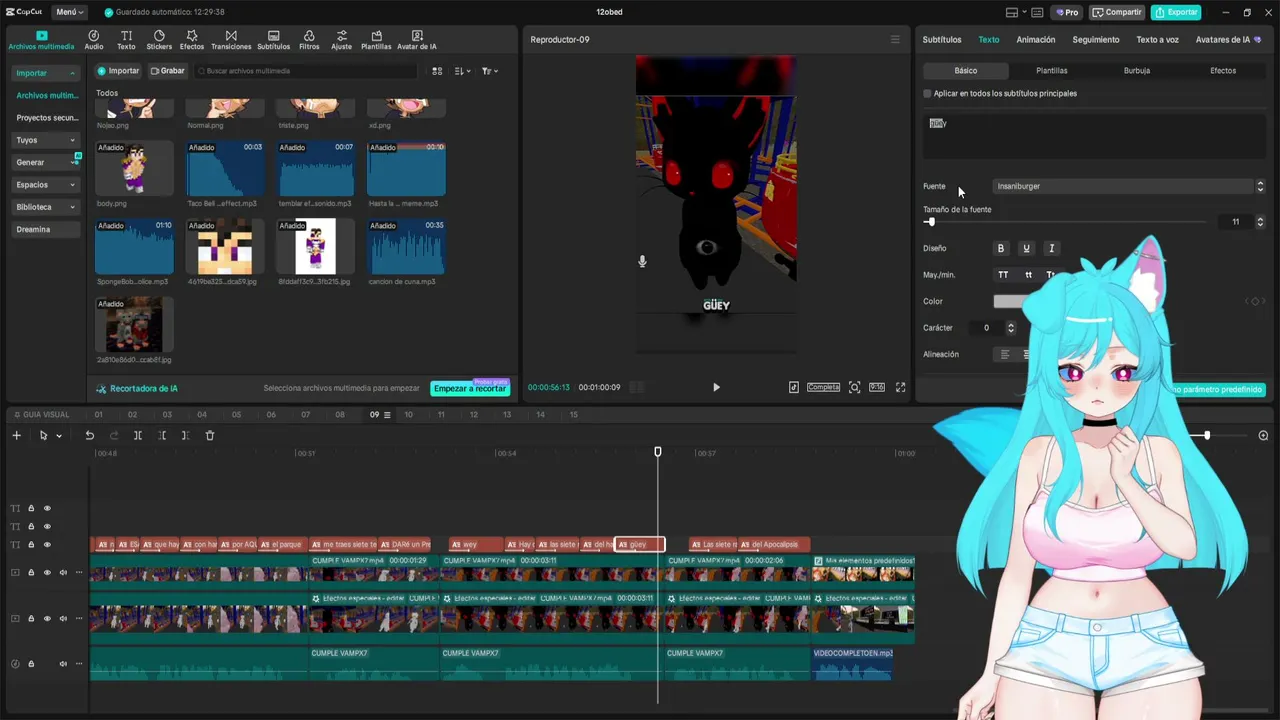Open the media filter dropdown

point(490,71)
